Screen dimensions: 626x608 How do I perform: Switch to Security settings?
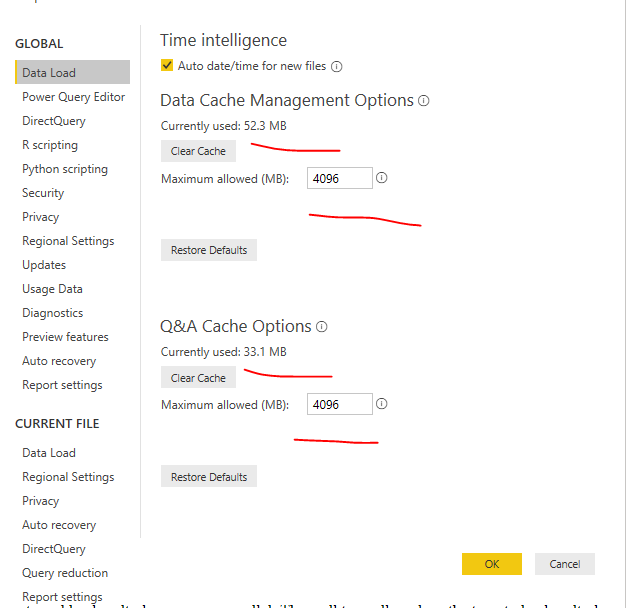click(43, 193)
